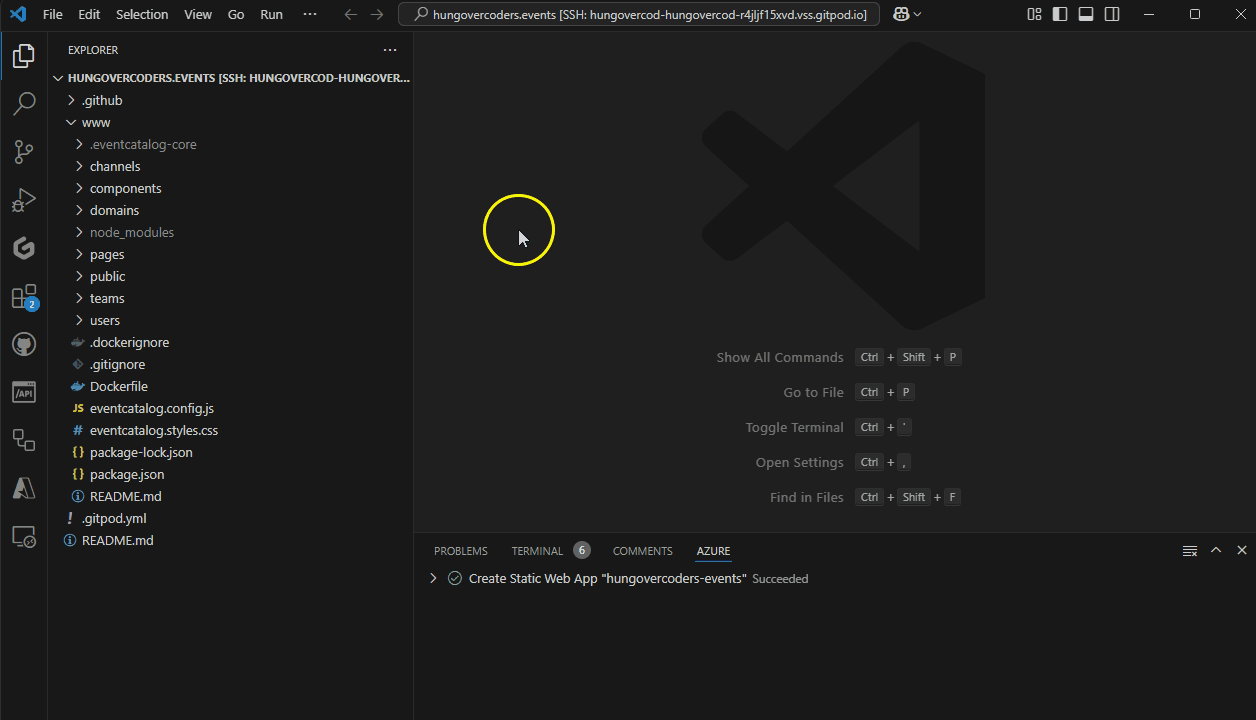Open the Copilot chat icon in title bar
The height and width of the screenshot is (720, 1256).
(x=901, y=14)
